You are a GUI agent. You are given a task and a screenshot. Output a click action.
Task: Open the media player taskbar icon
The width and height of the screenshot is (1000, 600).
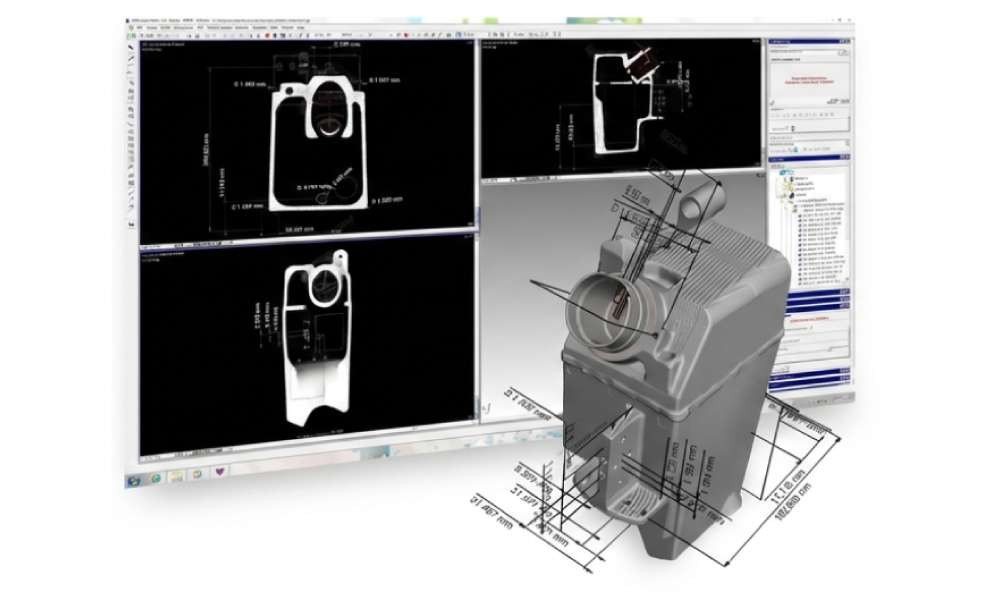coord(198,473)
